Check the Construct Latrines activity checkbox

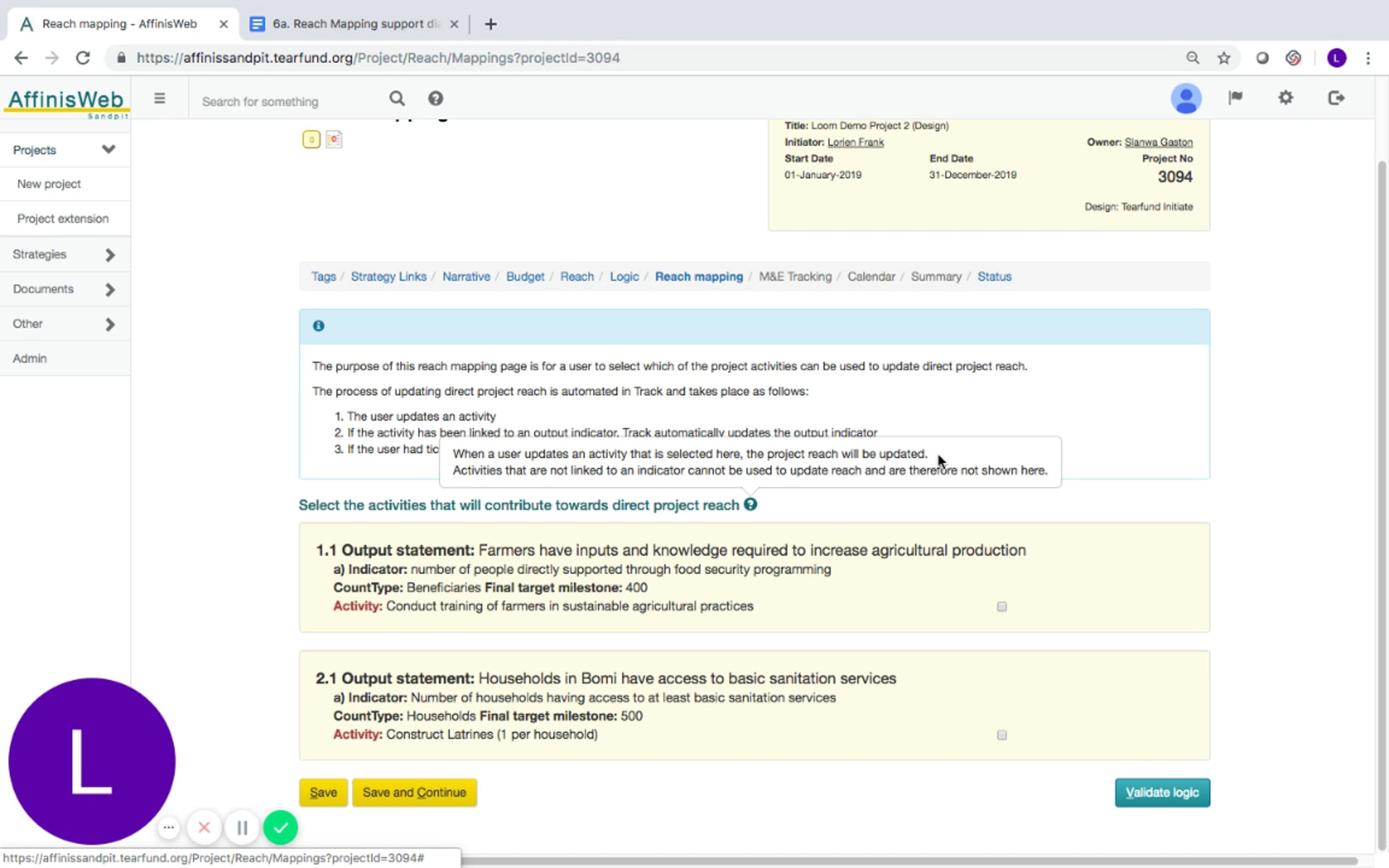coord(1002,735)
